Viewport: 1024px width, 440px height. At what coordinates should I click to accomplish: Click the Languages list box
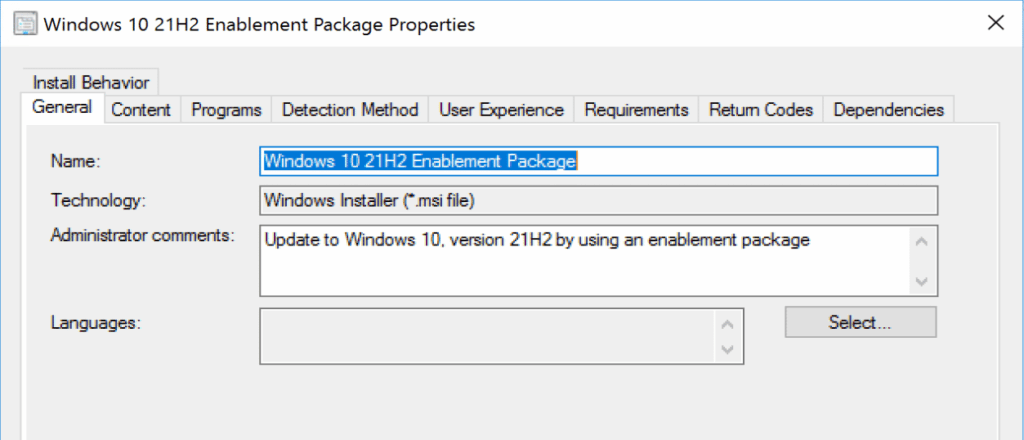[x=488, y=336]
